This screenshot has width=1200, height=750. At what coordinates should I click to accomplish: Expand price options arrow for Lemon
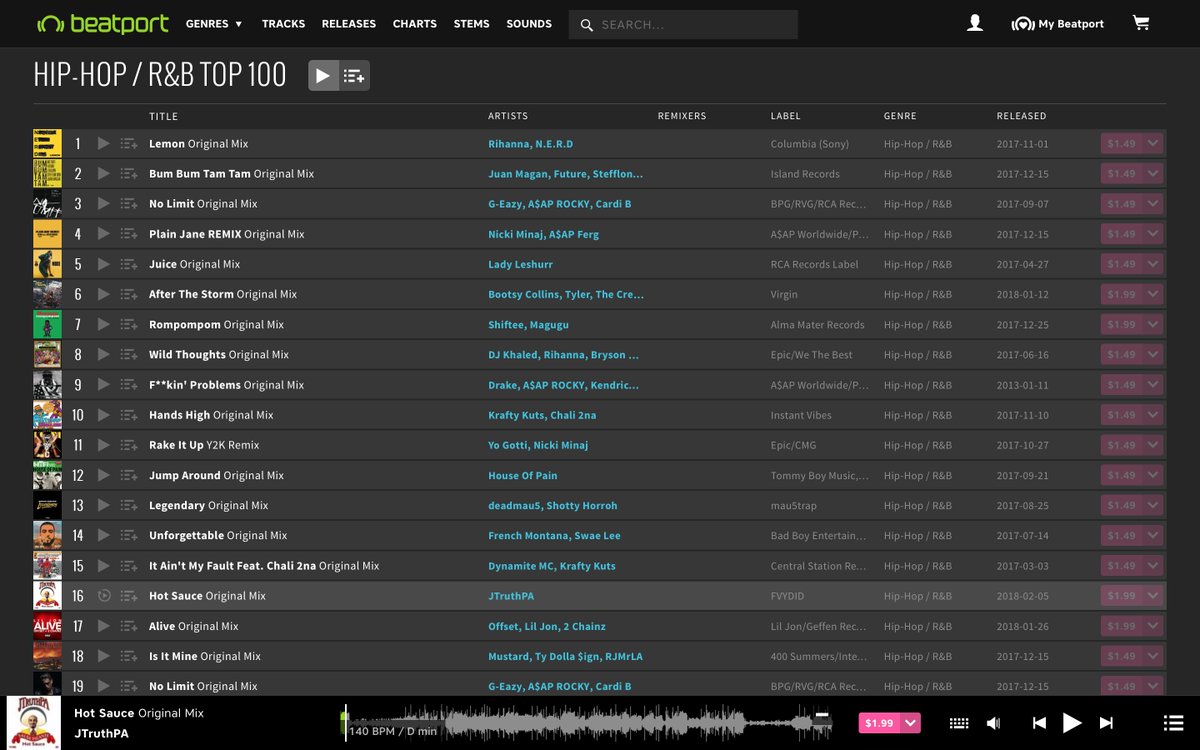(x=1153, y=143)
